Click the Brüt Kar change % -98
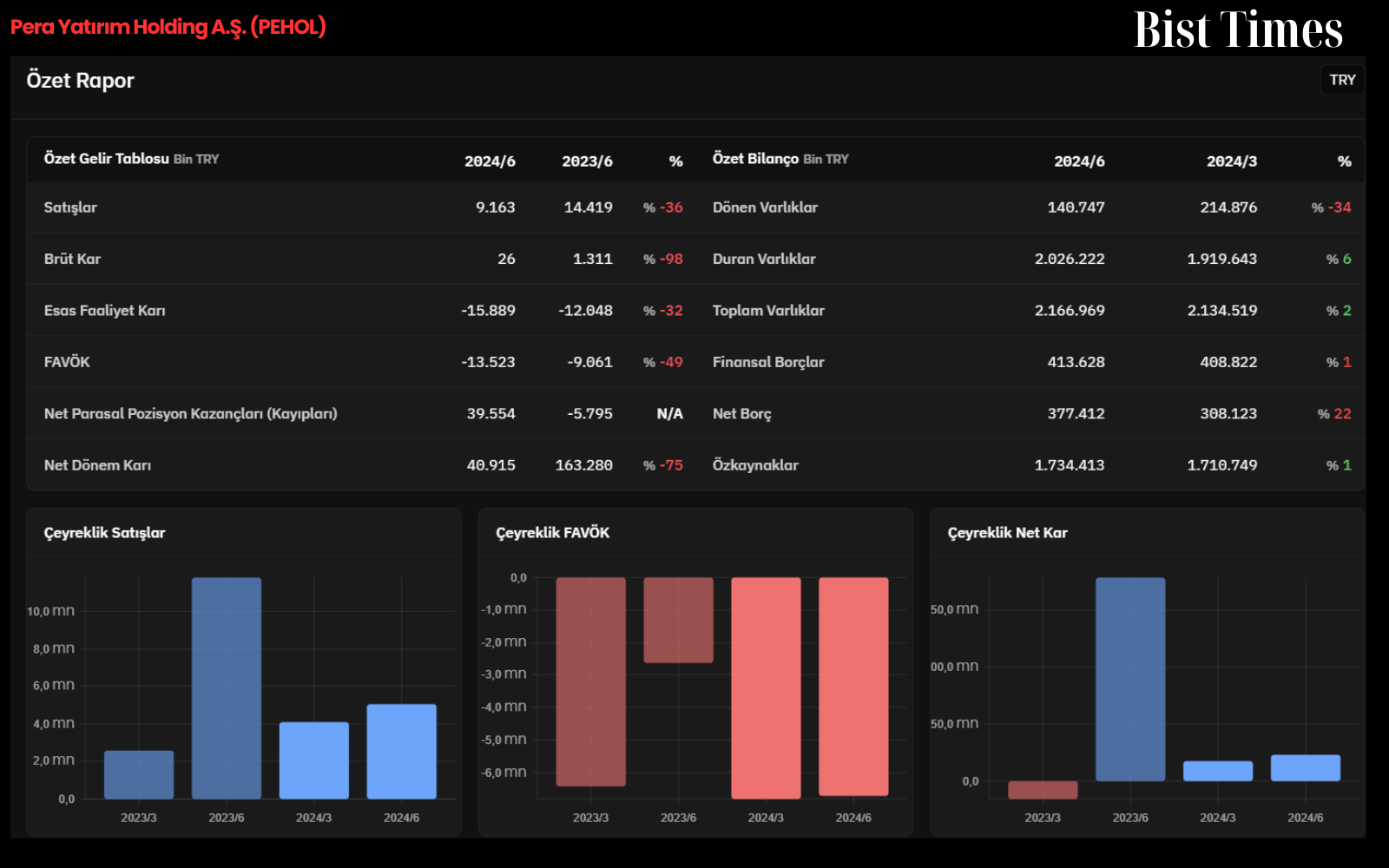The width and height of the screenshot is (1389, 868). click(x=662, y=259)
